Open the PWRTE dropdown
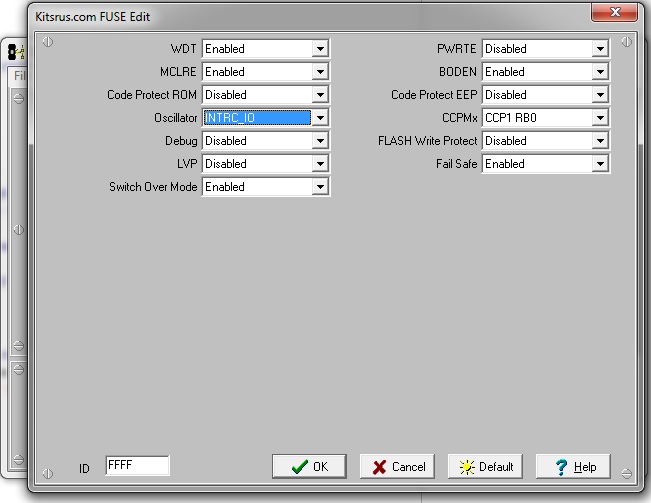Viewport: 651px width, 503px height. pos(600,49)
